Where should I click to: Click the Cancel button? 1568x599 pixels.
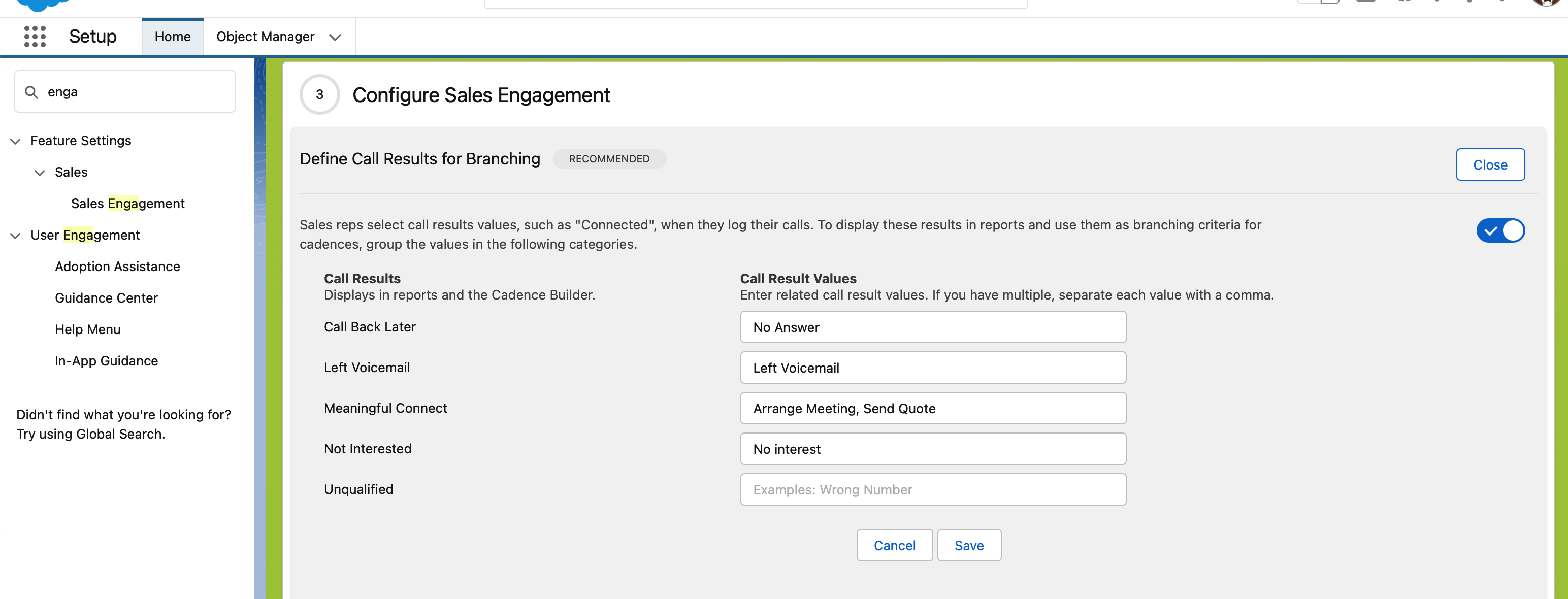pos(894,545)
